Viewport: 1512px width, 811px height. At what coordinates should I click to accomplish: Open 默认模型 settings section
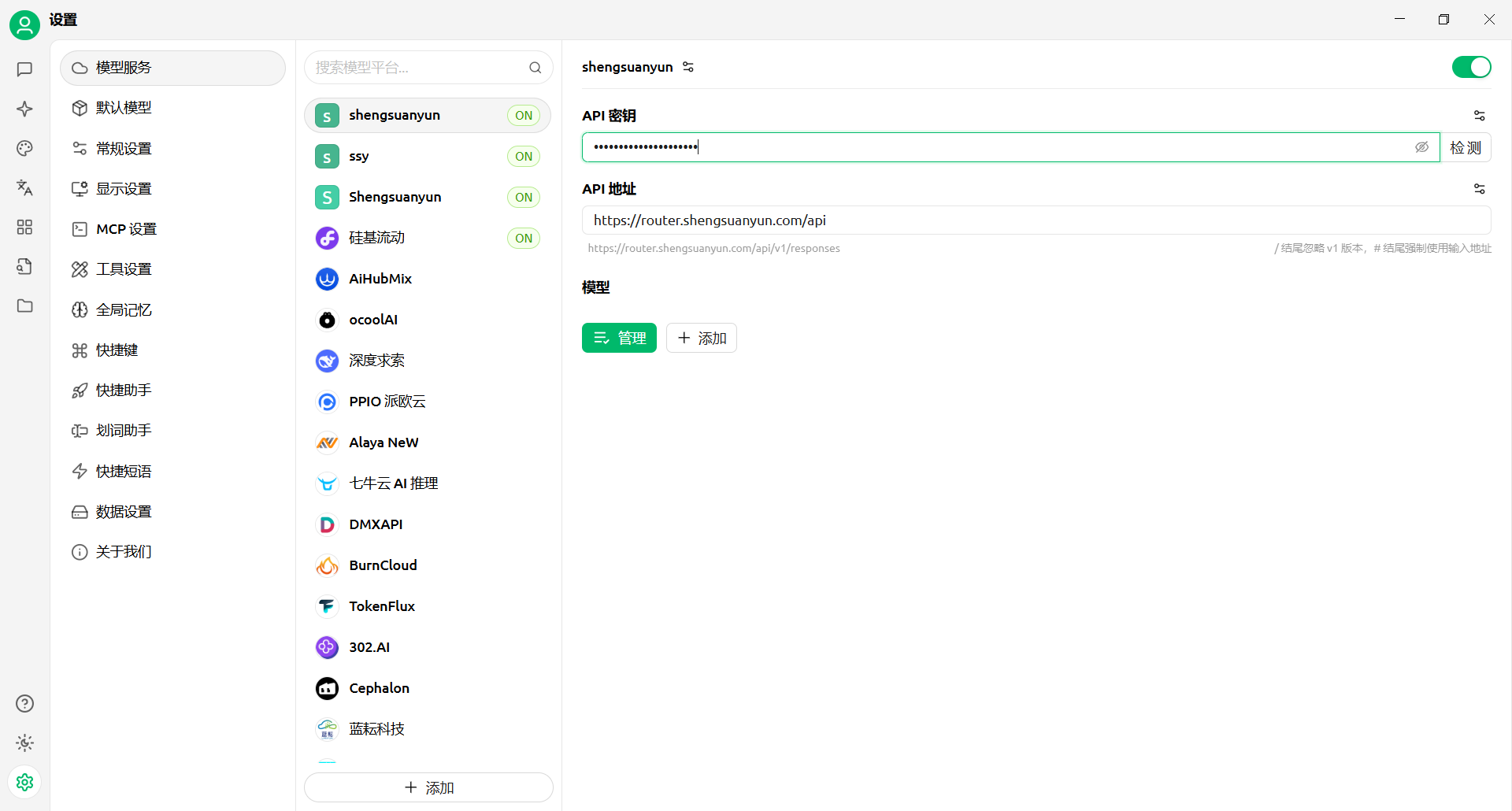click(x=172, y=108)
